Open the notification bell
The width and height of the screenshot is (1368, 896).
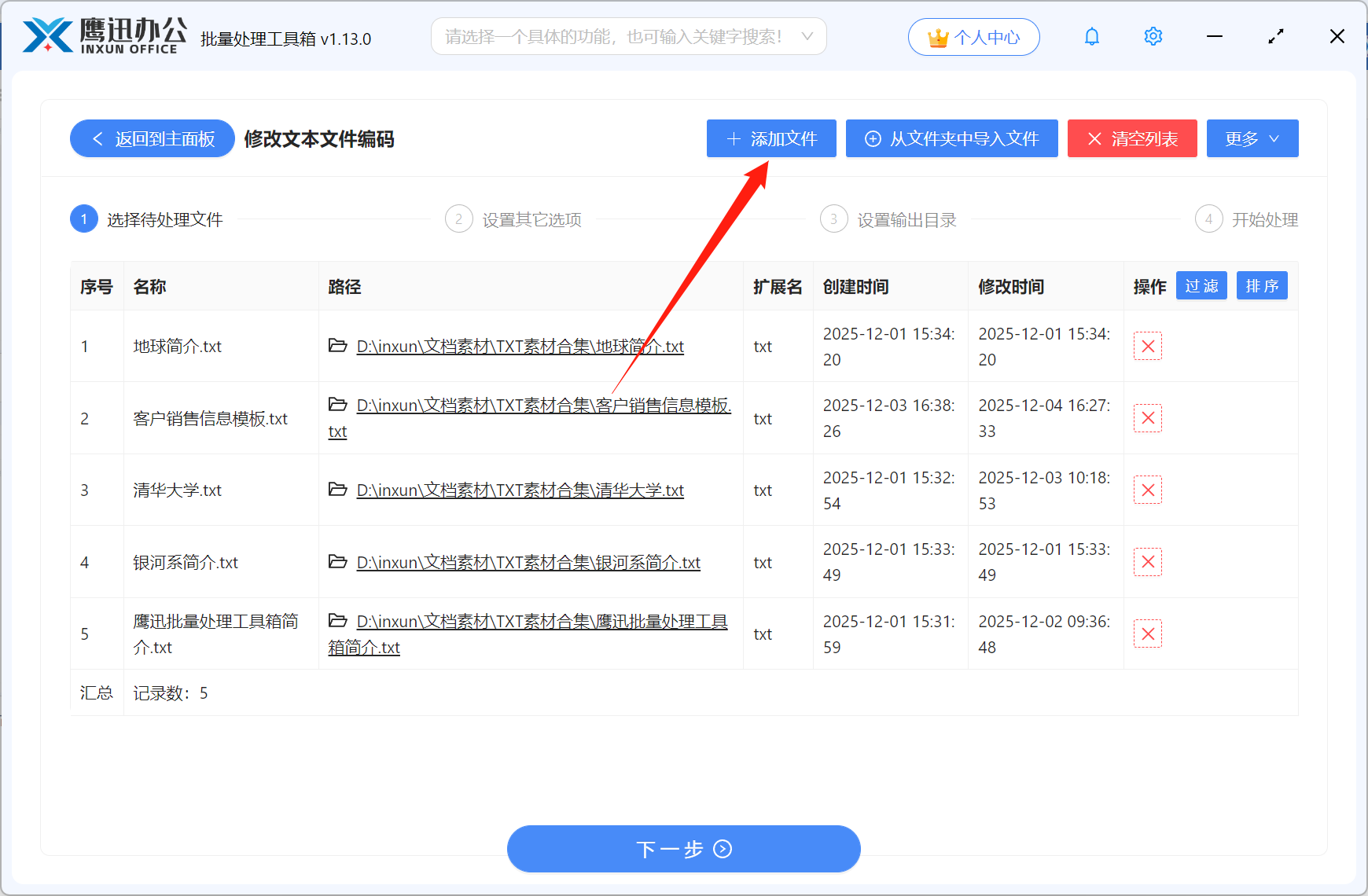tap(1091, 36)
